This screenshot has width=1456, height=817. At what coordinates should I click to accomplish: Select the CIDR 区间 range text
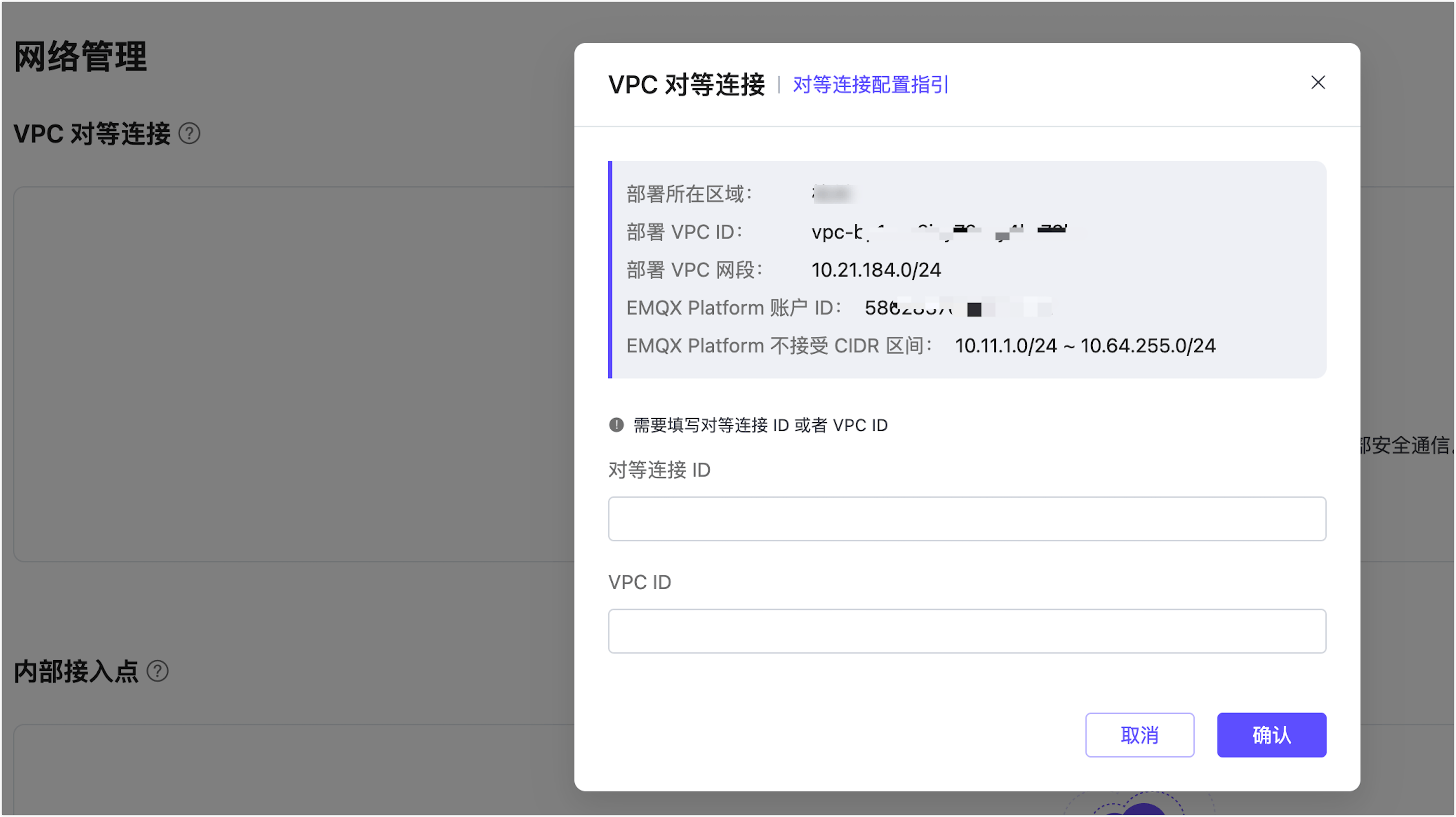click(1085, 345)
